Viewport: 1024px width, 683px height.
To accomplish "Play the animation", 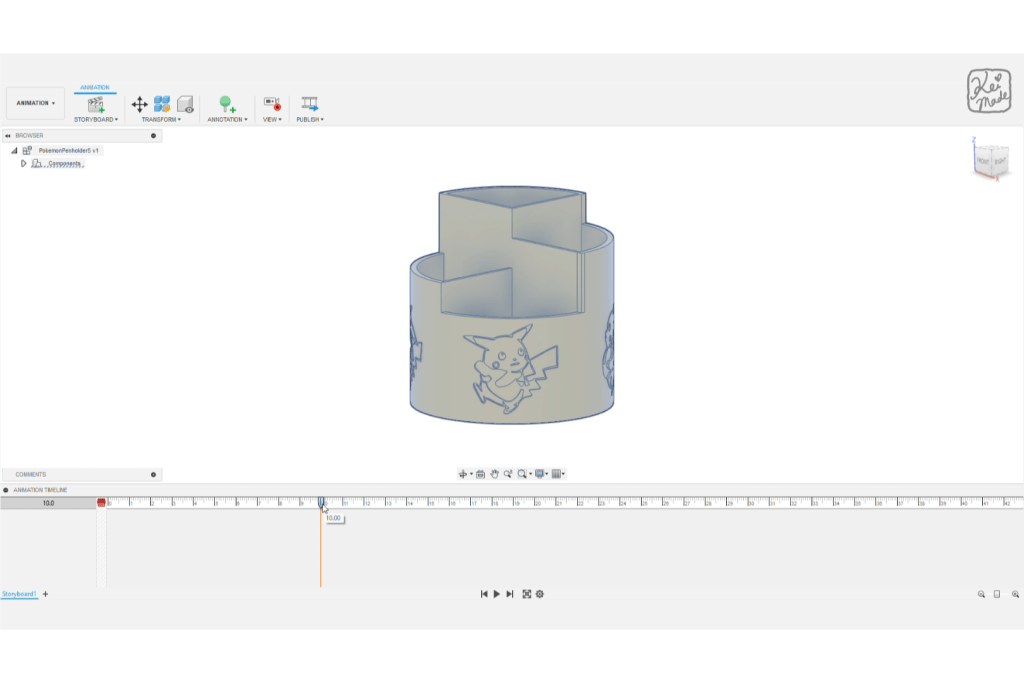I will point(497,594).
